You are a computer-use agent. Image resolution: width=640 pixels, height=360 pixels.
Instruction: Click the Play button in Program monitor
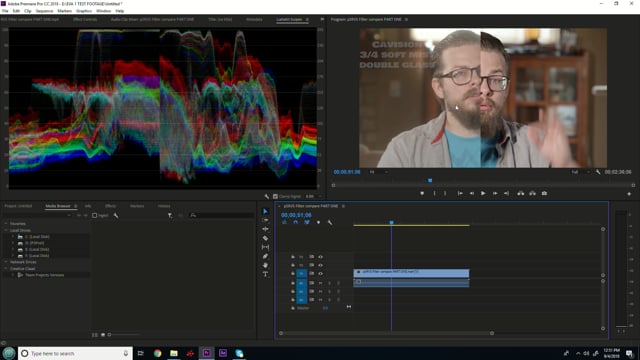pos(483,193)
